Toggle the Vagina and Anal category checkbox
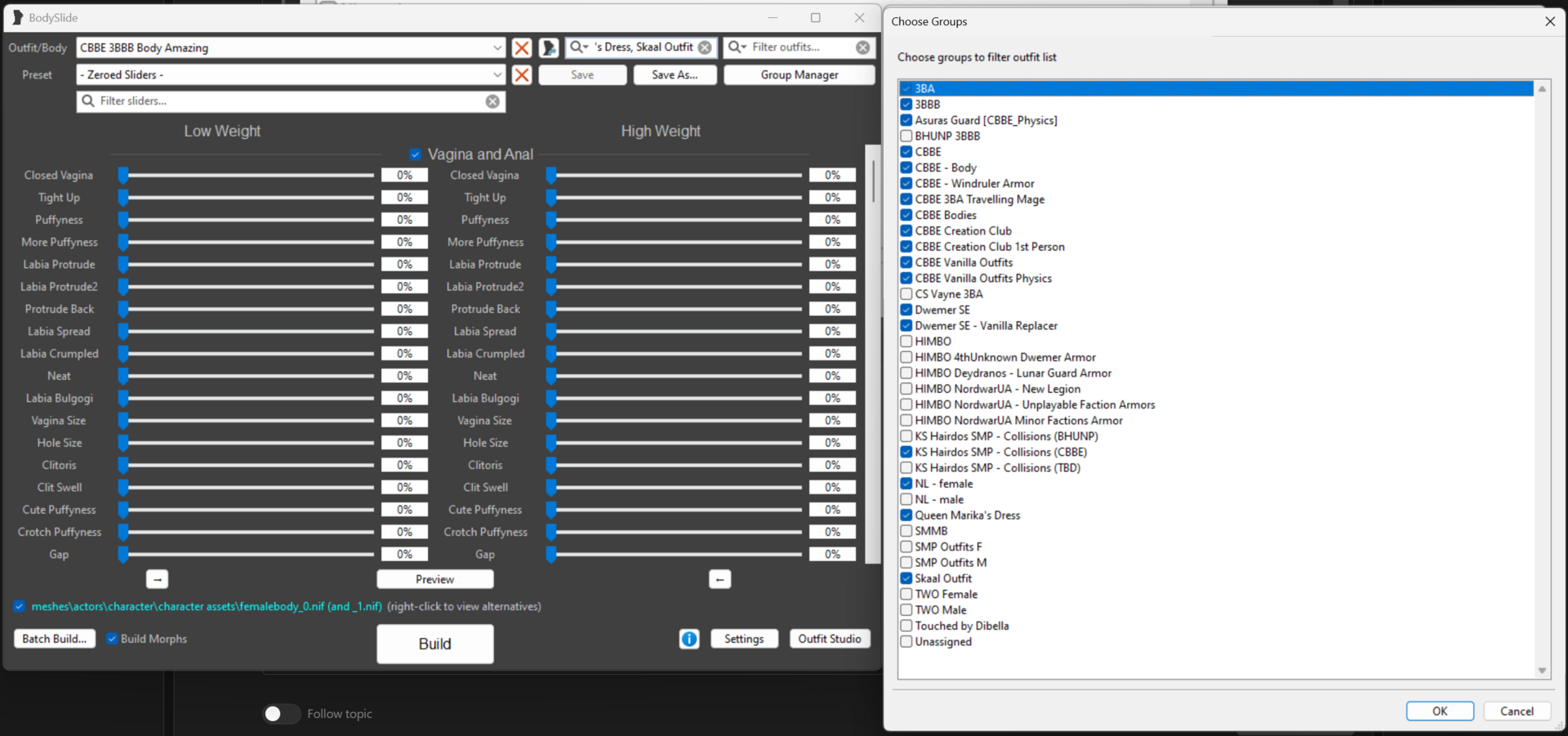Viewport: 1568px width, 736px height. tap(416, 154)
